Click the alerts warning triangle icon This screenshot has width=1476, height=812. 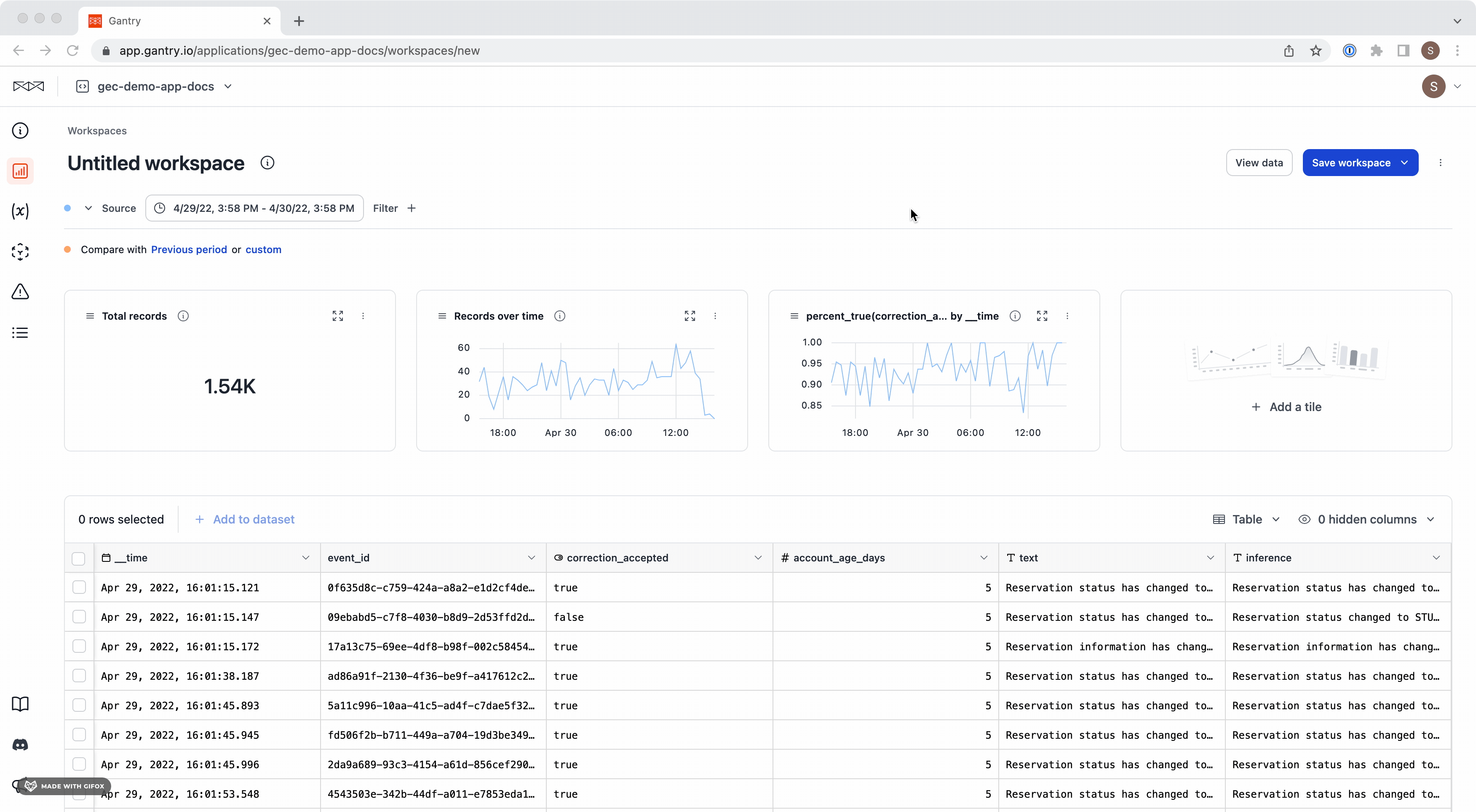[x=20, y=292]
